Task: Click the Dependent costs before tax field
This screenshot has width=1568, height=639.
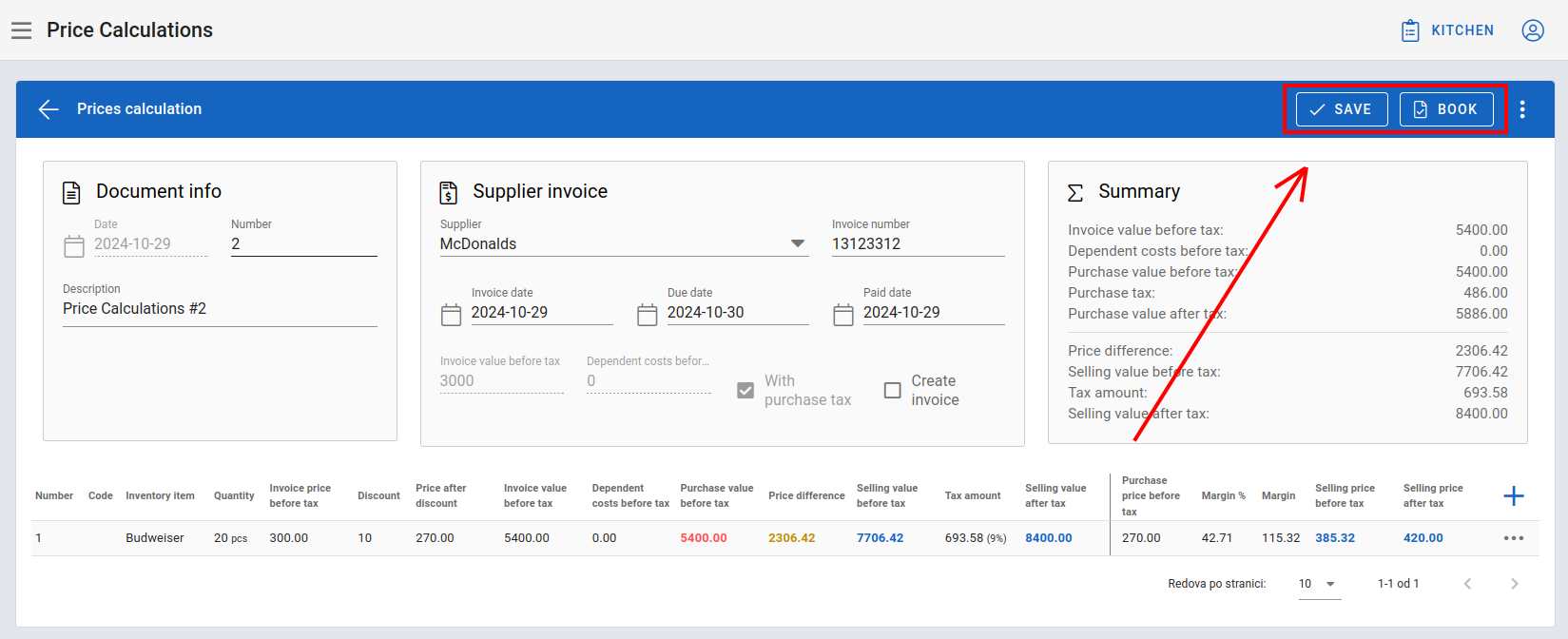Action: point(648,381)
